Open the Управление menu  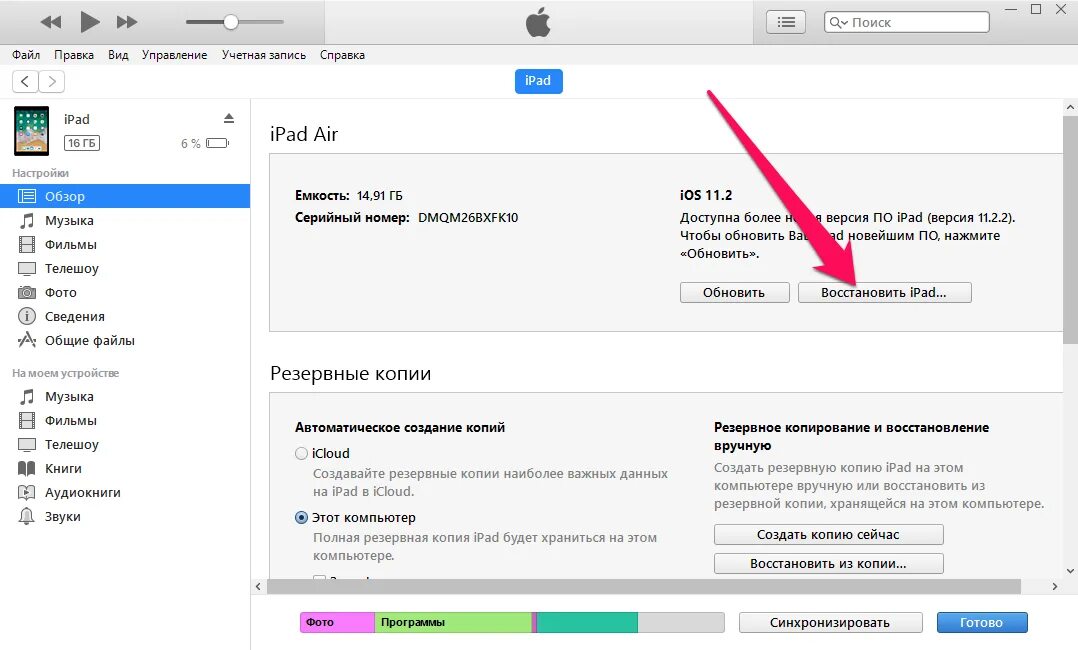pyautogui.click(x=175, y=55)
